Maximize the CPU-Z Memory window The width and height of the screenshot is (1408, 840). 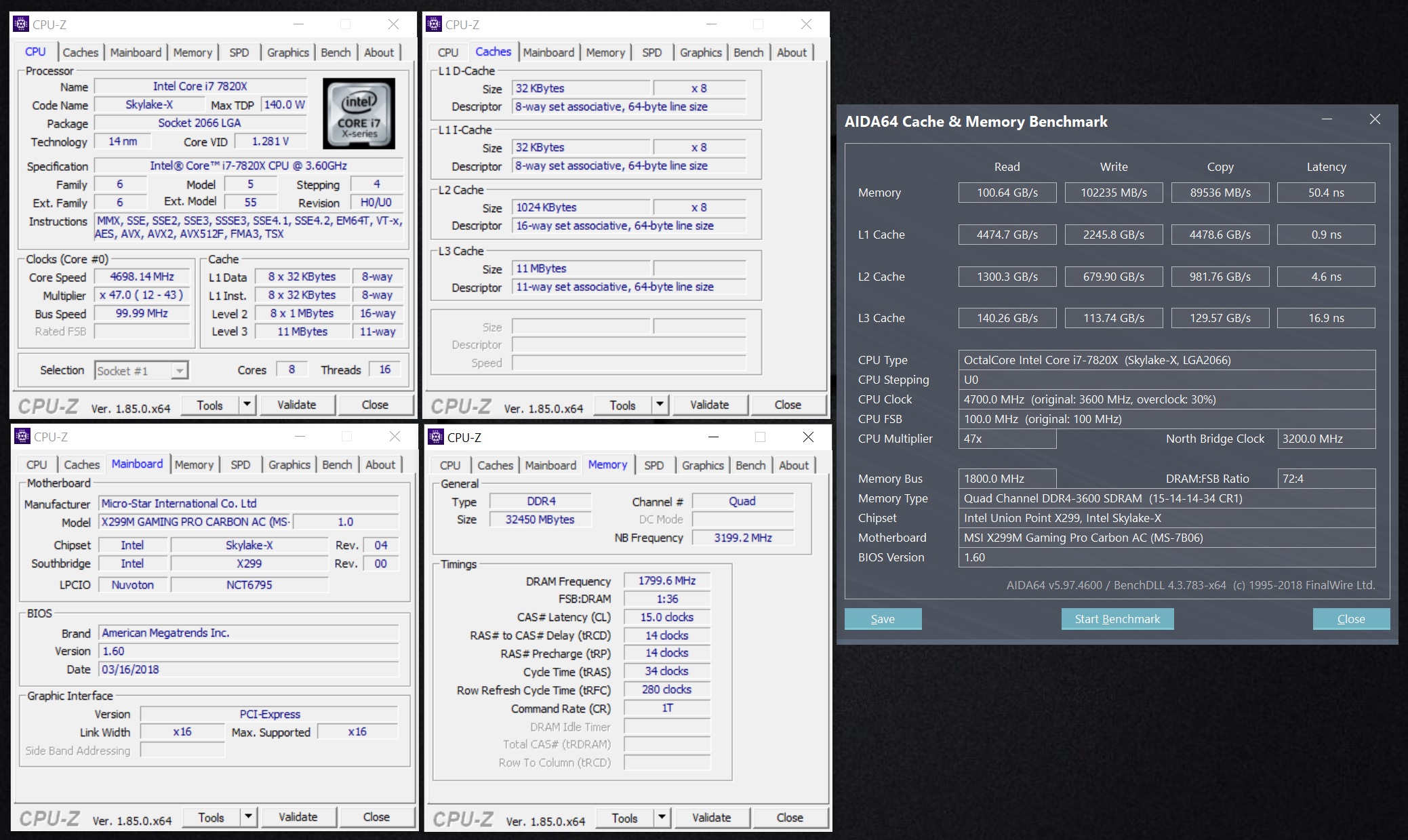point(760,437)
